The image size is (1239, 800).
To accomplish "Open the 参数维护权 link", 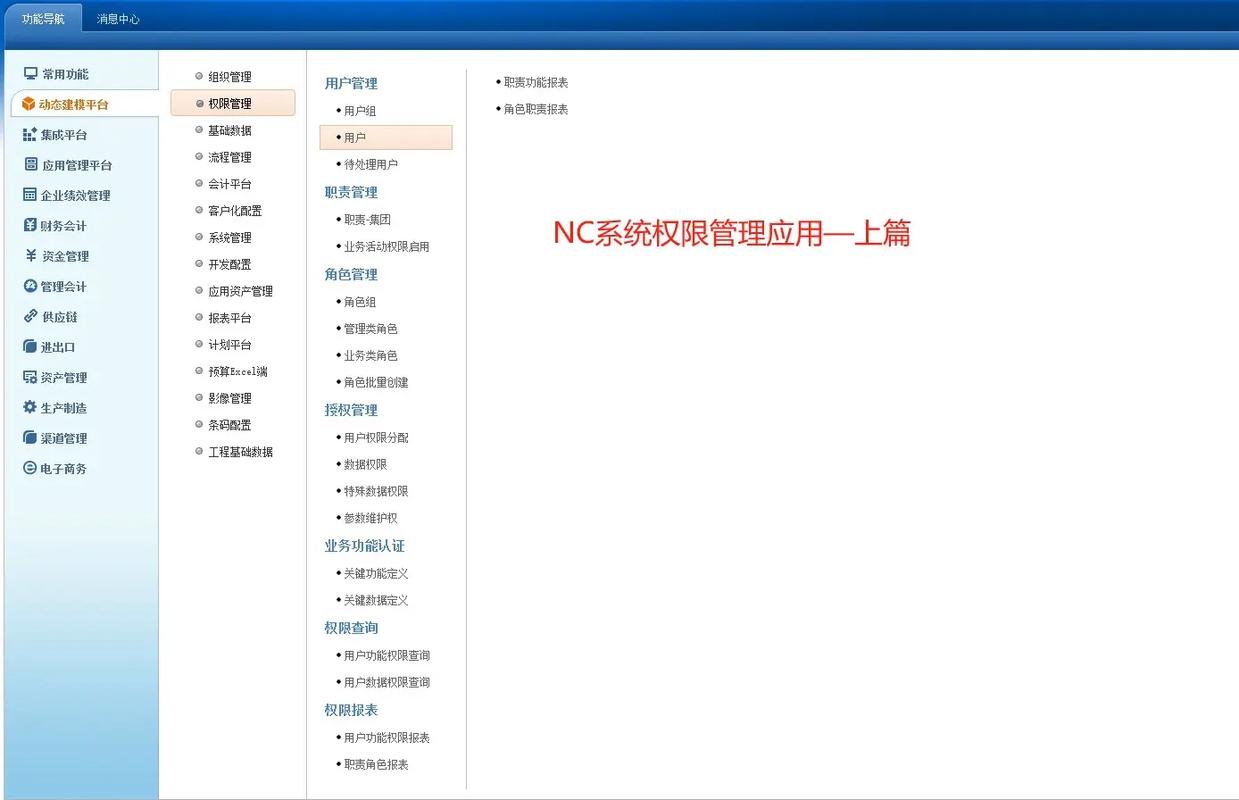I will 371,518.
